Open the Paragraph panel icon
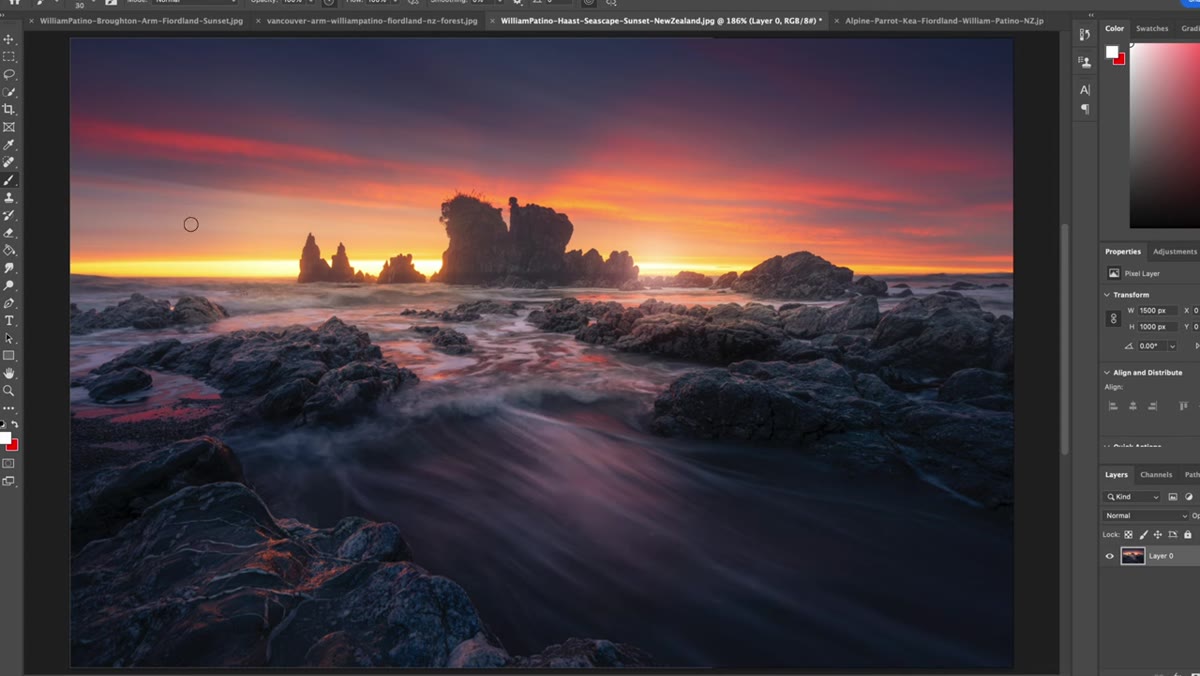This screenshot has height=676, width=1200. (1085, 108)
